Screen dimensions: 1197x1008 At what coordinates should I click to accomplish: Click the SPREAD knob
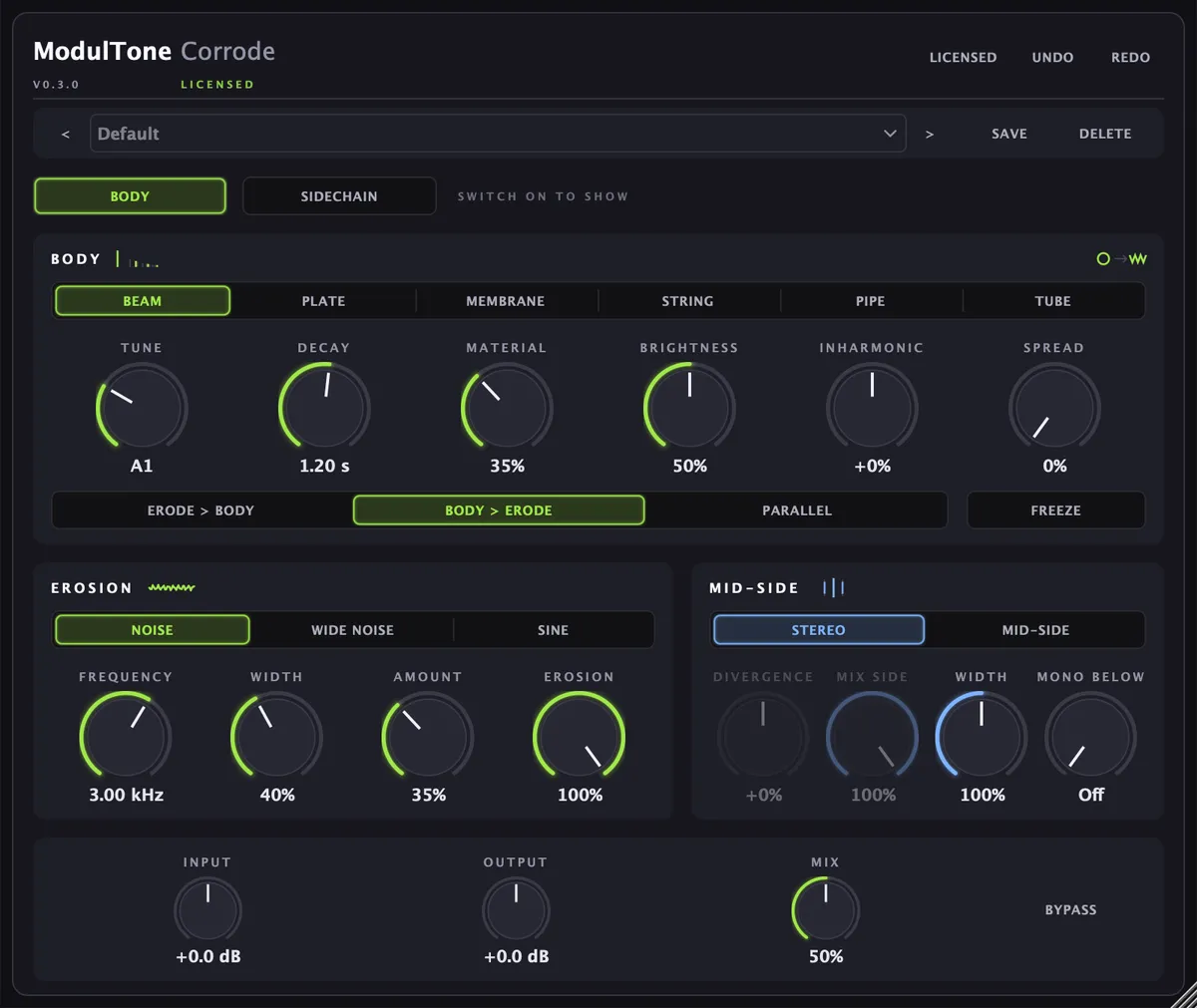point(1054,407)
